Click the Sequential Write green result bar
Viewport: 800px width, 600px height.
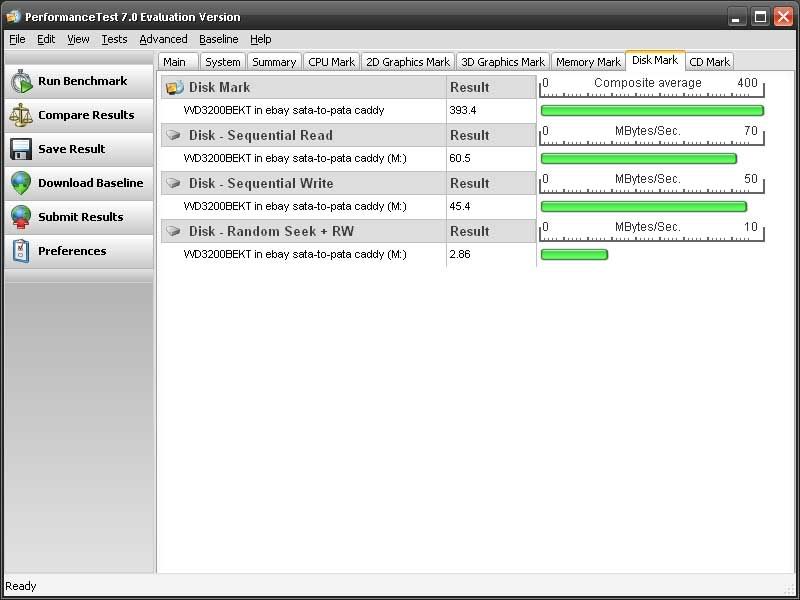pos(644,206)
